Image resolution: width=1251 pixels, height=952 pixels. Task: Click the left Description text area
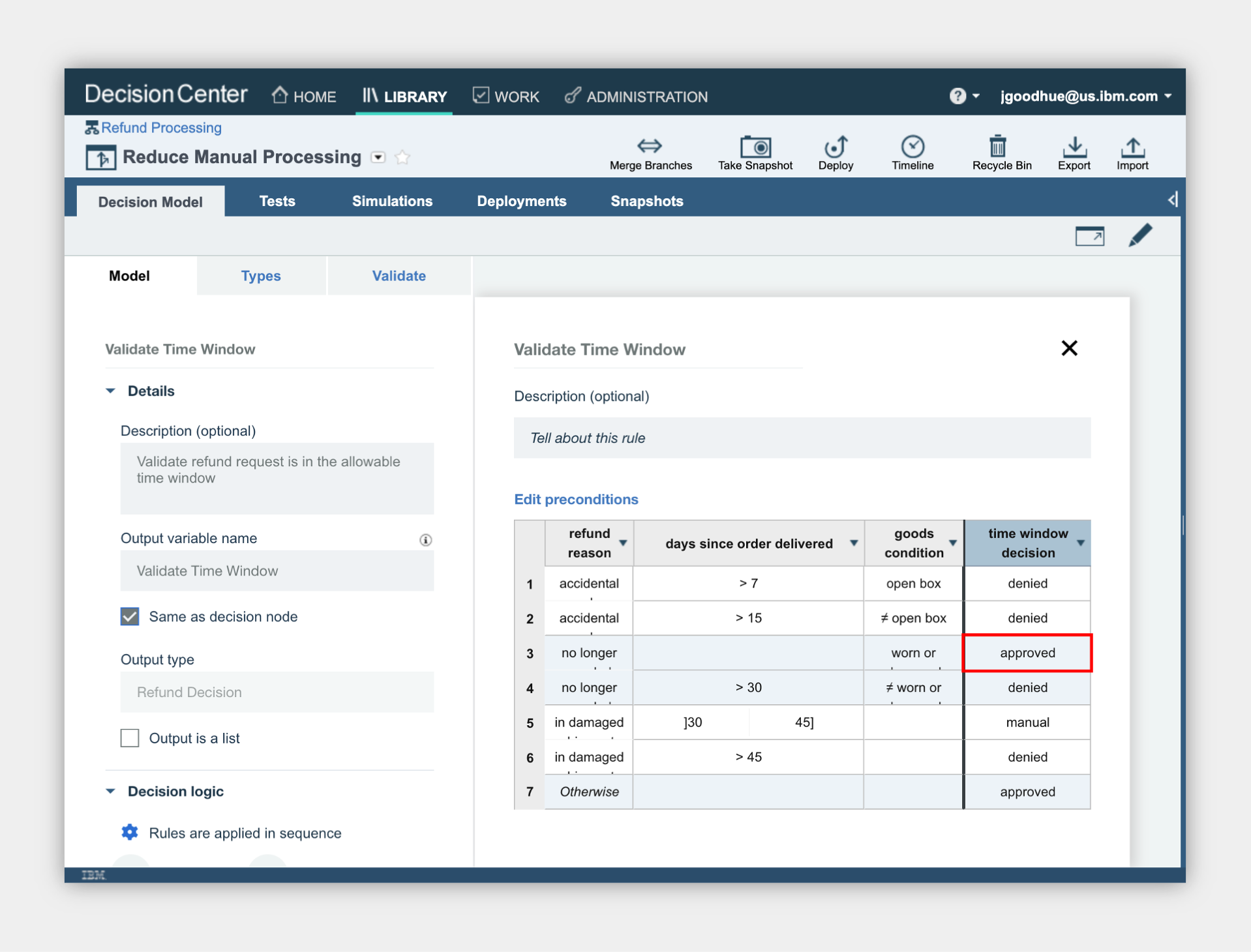coord(277,479)
